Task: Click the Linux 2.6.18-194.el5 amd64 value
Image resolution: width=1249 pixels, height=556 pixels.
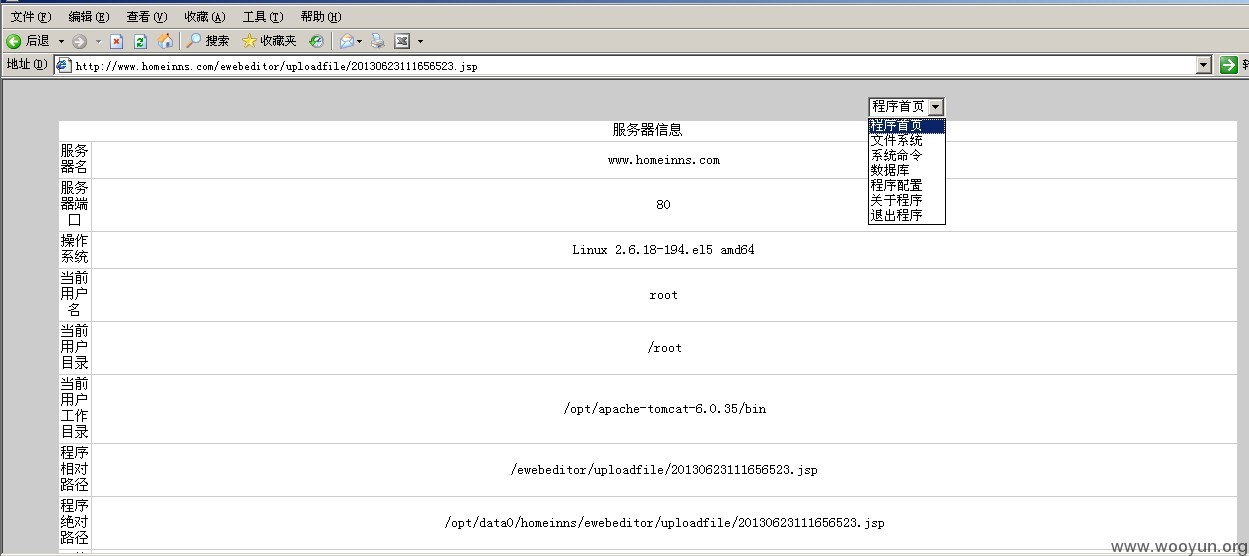Action: click(663, 250)
